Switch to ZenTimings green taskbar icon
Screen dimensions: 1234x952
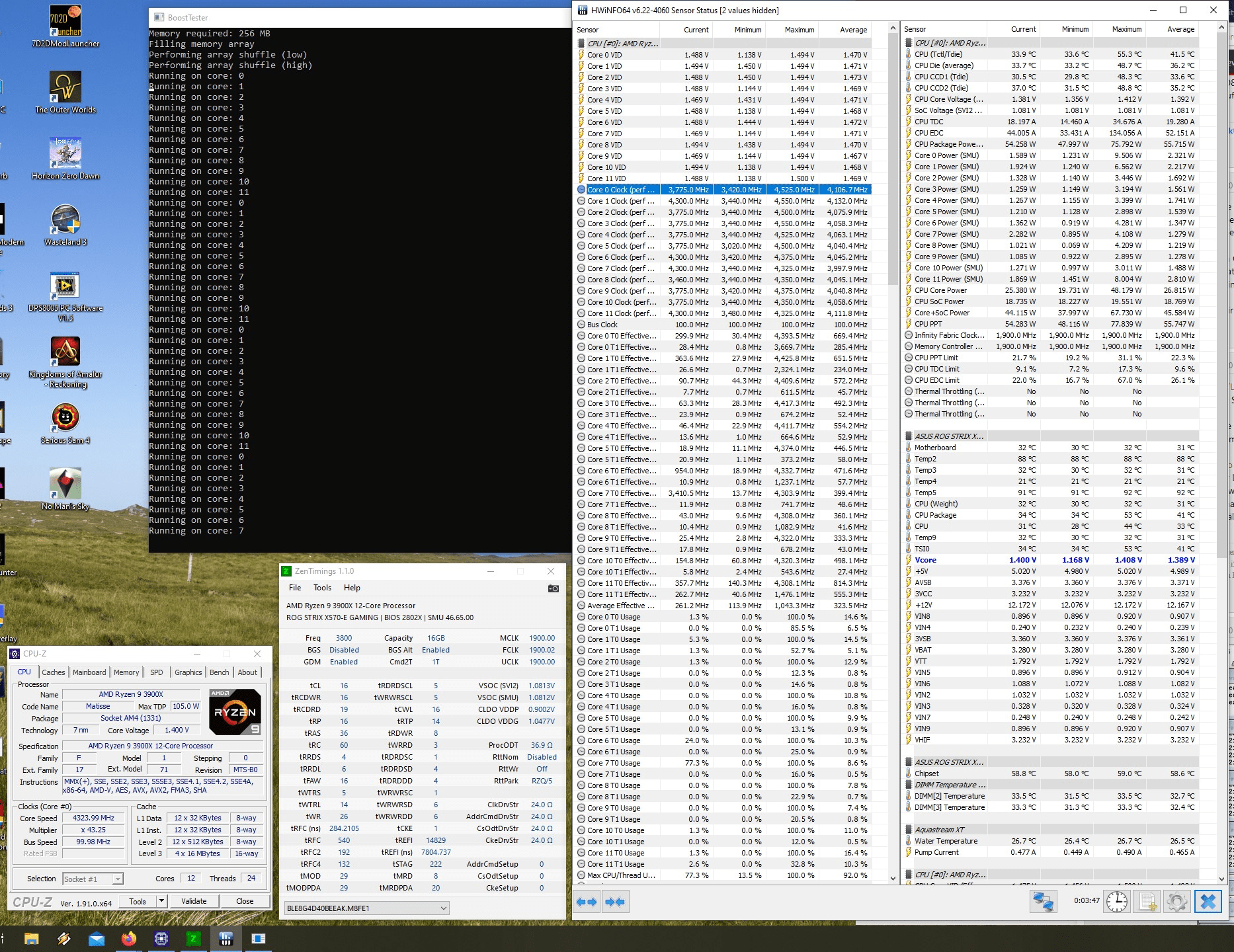coord(193,939)
